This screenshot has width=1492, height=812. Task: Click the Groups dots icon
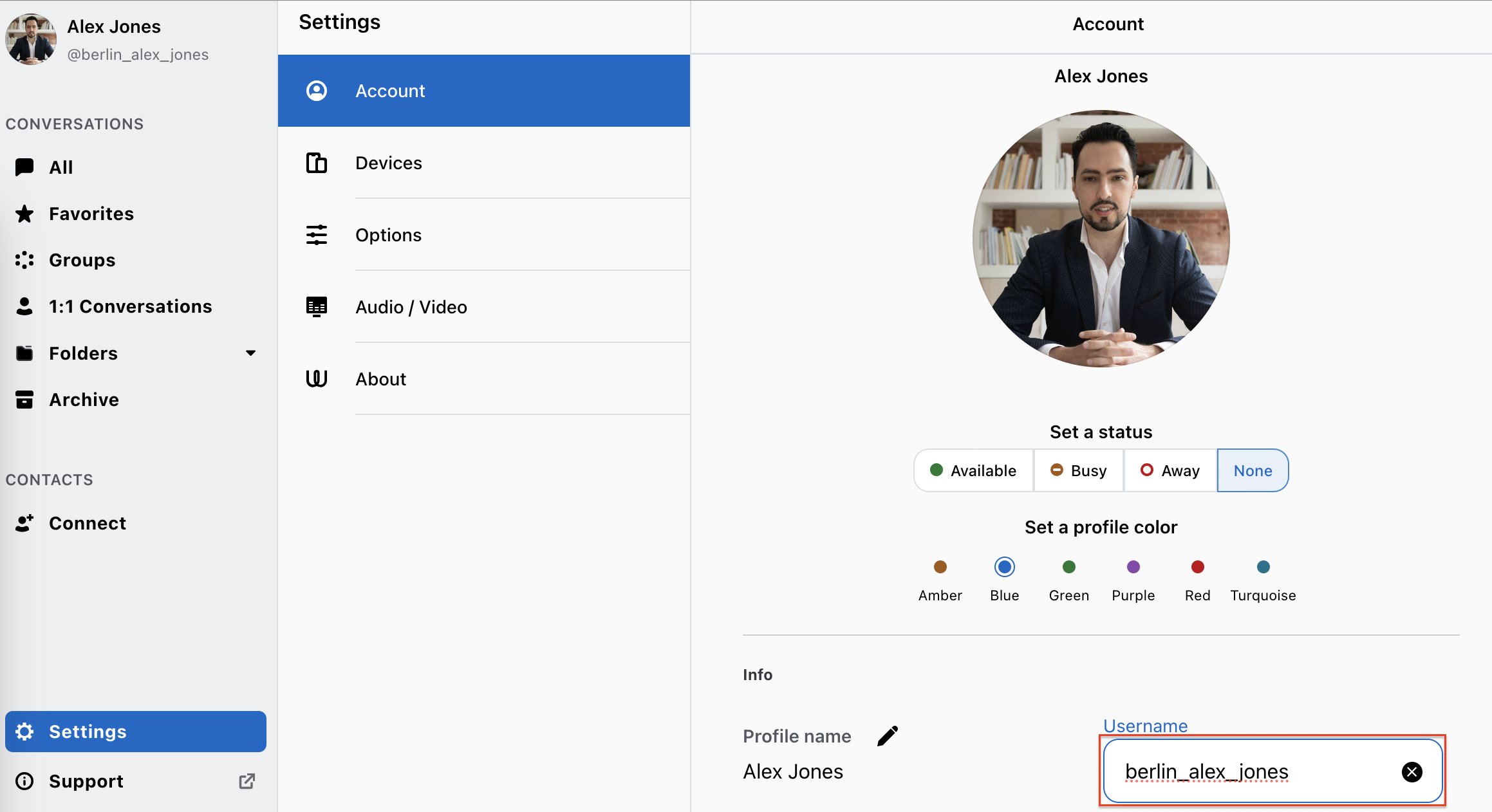(x=24, y=260)
